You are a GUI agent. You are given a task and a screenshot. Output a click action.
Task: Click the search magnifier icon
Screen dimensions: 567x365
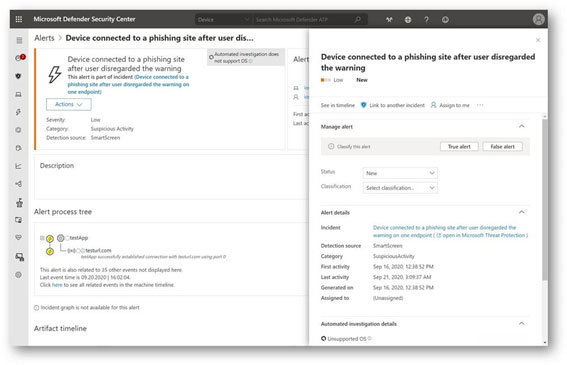[358, 20]
